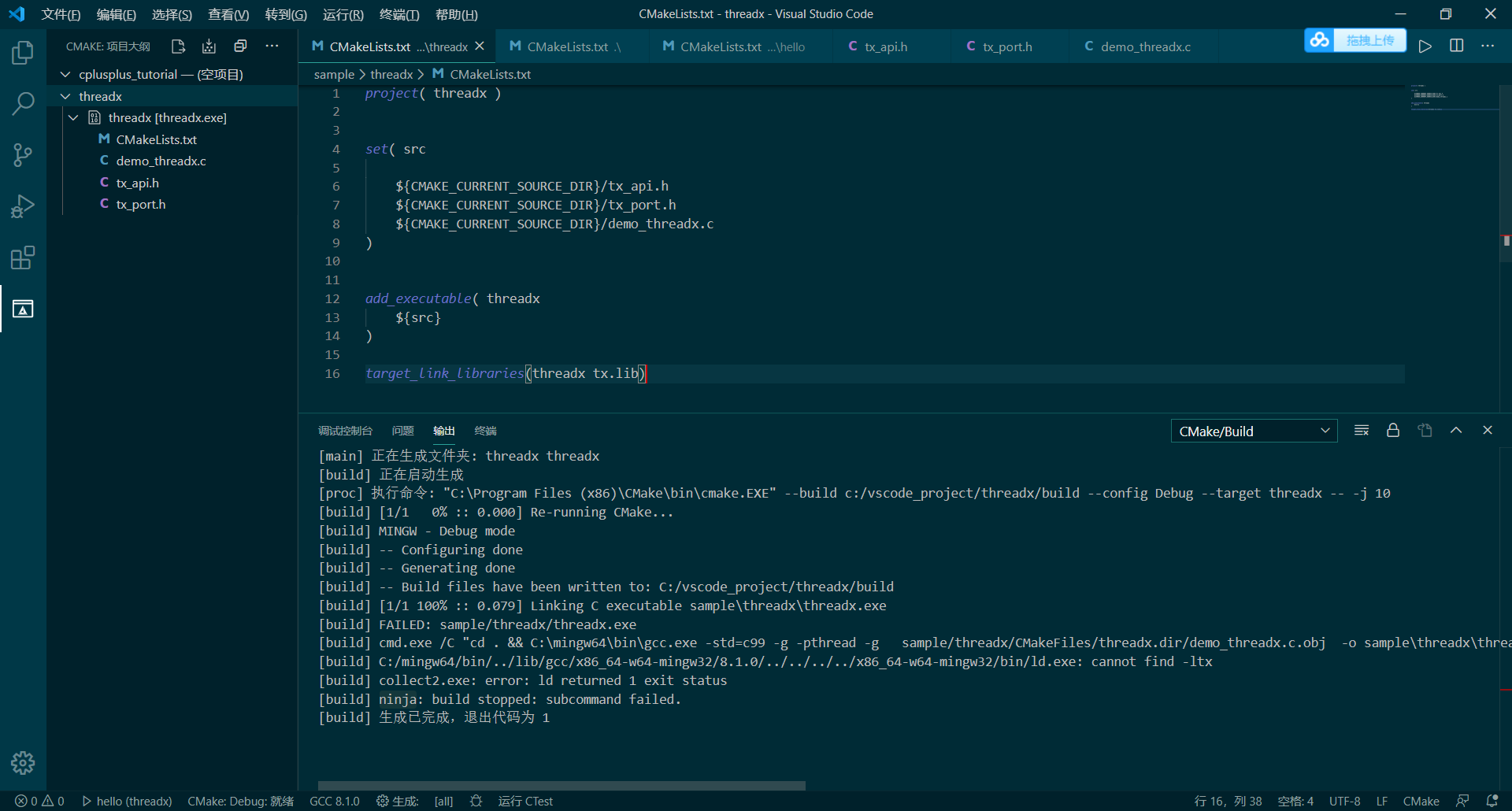Screen dimensions: 1512x811
Task: Close the active CMakeLists.txt threadx tab
Action: tap(480, 46)
